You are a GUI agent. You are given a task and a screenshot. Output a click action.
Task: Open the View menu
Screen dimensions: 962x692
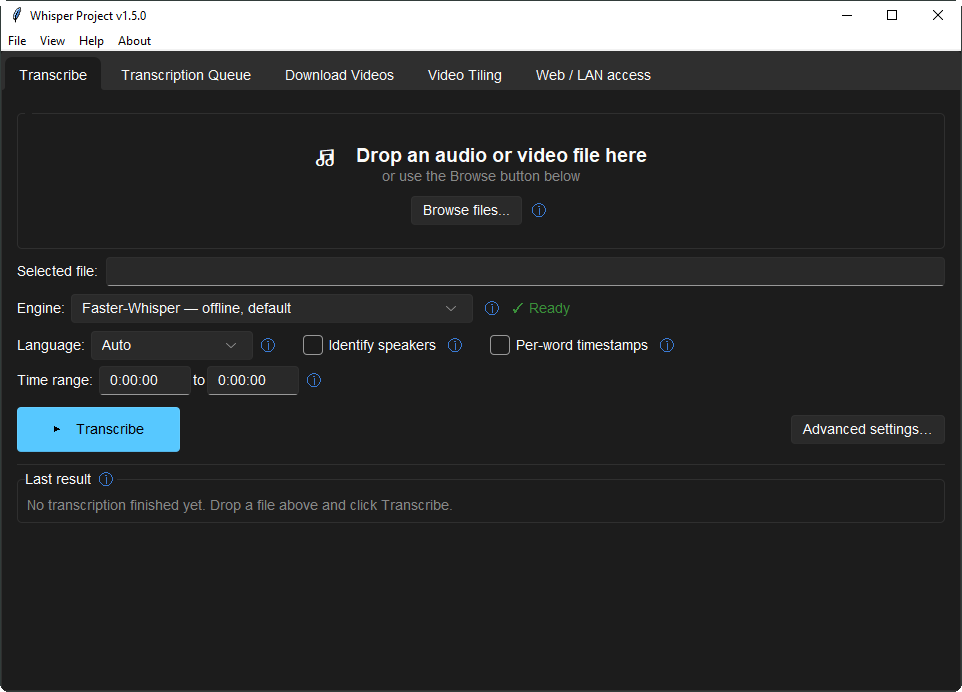(52, 40)
